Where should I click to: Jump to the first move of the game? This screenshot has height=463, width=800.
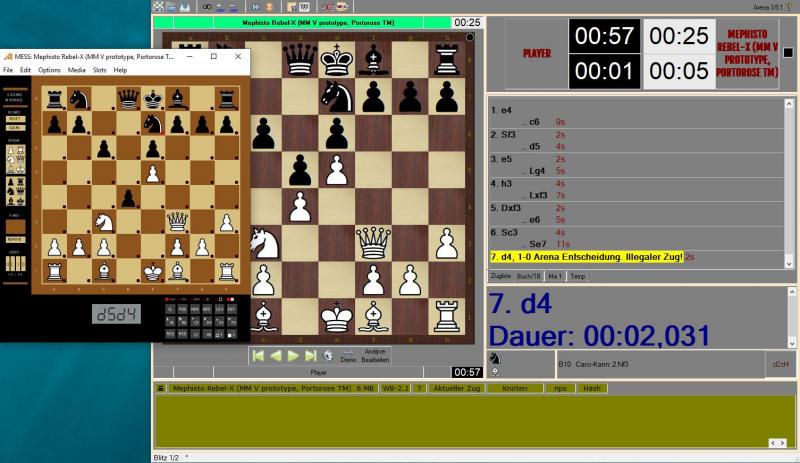click(258, 355)
